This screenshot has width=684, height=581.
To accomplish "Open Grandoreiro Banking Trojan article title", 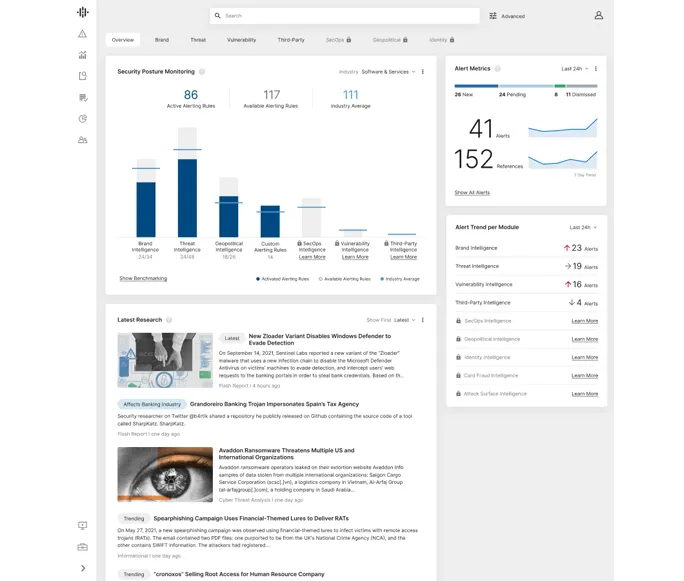I will pyautogui.click(x=274, y=404).
